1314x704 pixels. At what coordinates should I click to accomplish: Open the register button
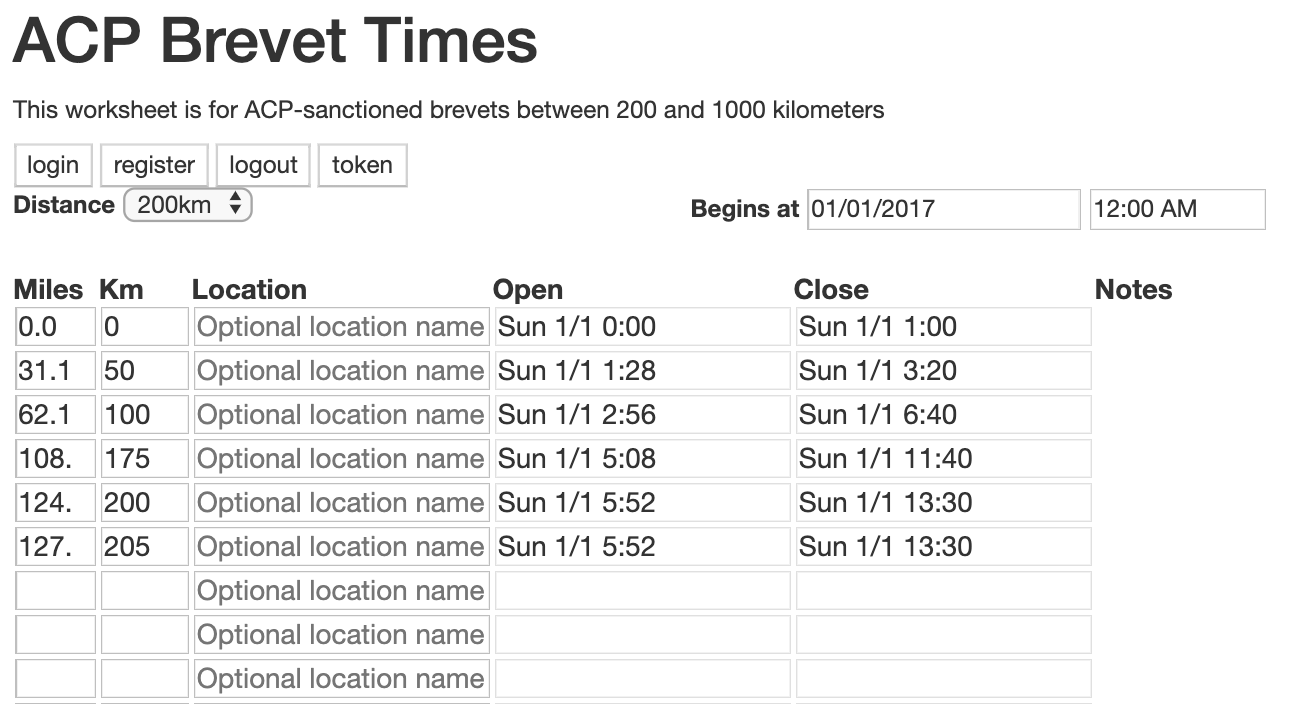point(154,165)
